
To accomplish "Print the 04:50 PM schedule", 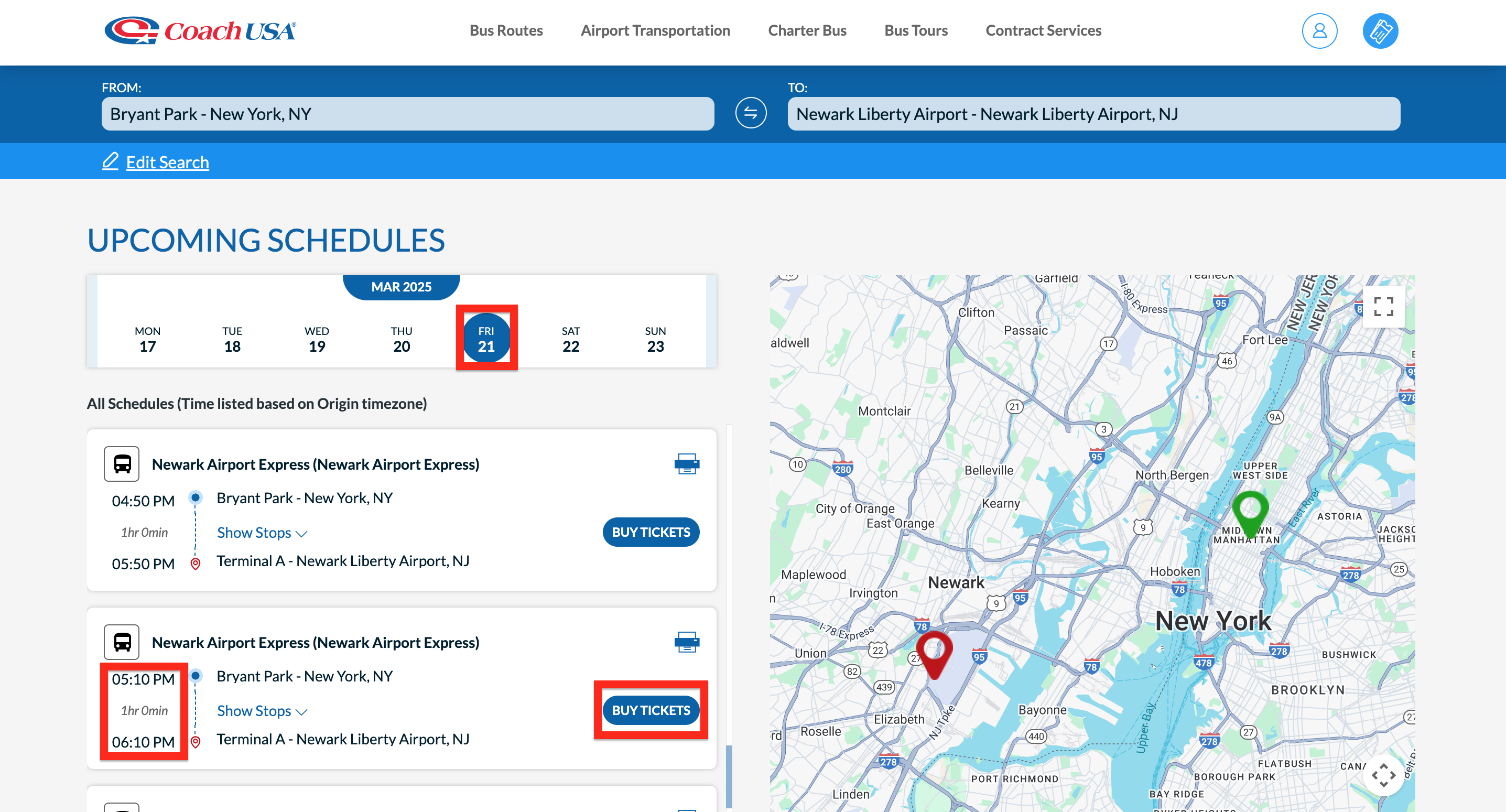I will 686,463.
